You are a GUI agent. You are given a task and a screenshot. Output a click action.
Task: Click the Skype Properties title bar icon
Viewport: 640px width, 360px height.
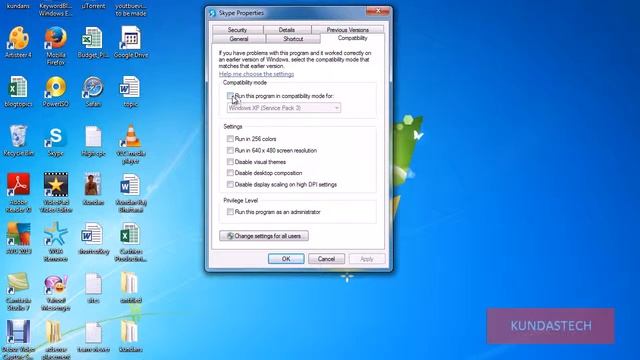(x=212, y=13)
